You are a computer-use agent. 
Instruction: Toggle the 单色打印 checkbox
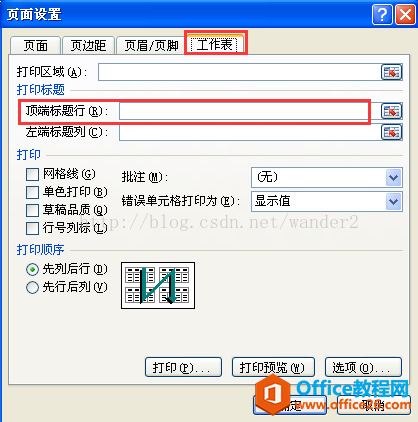pyautogui.click(x=32, y=192)
